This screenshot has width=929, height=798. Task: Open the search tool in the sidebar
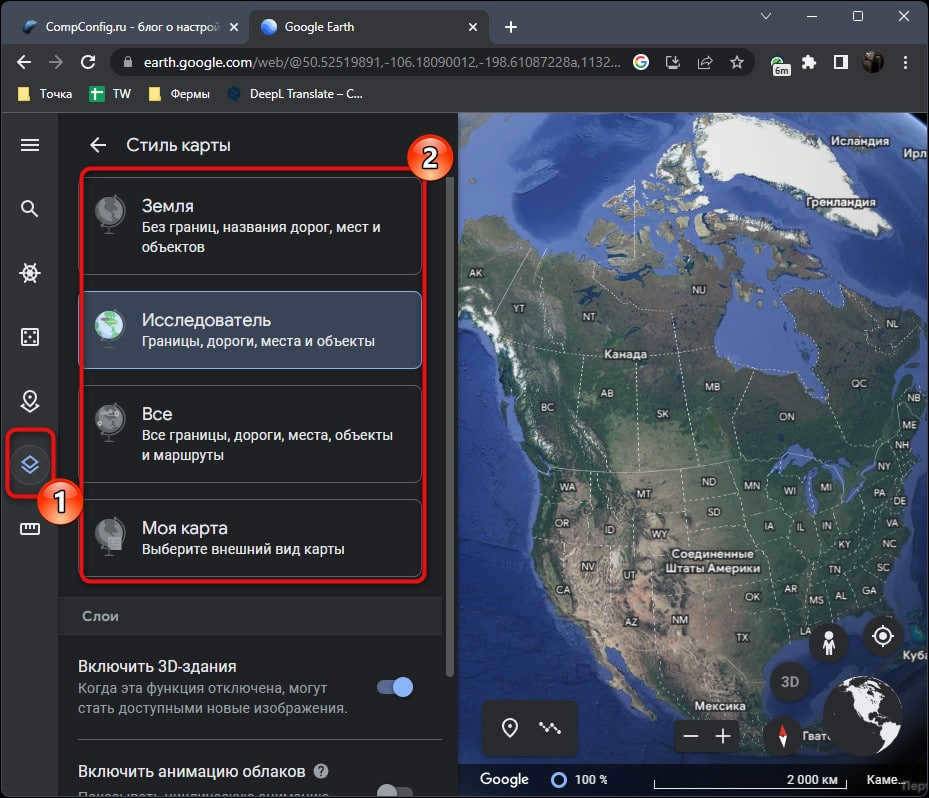30,209
